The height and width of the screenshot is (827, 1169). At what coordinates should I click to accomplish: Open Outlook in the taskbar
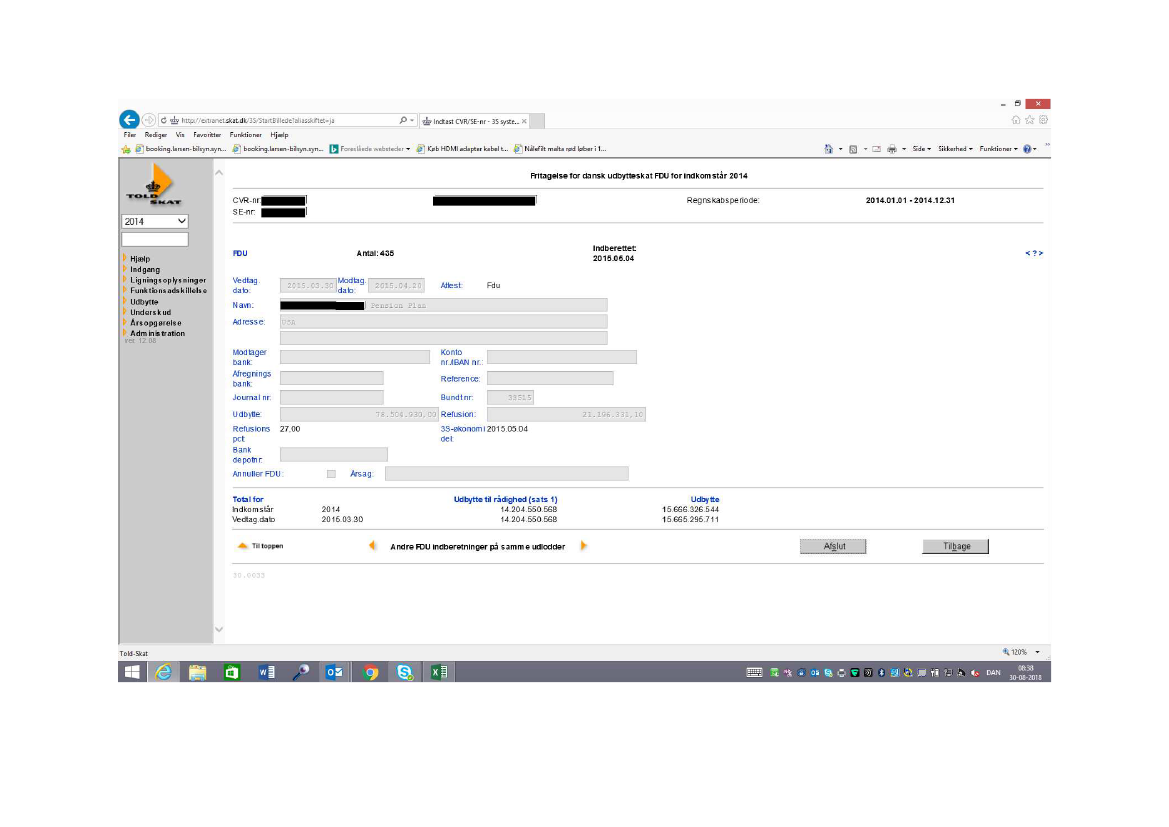pos(335,673)
